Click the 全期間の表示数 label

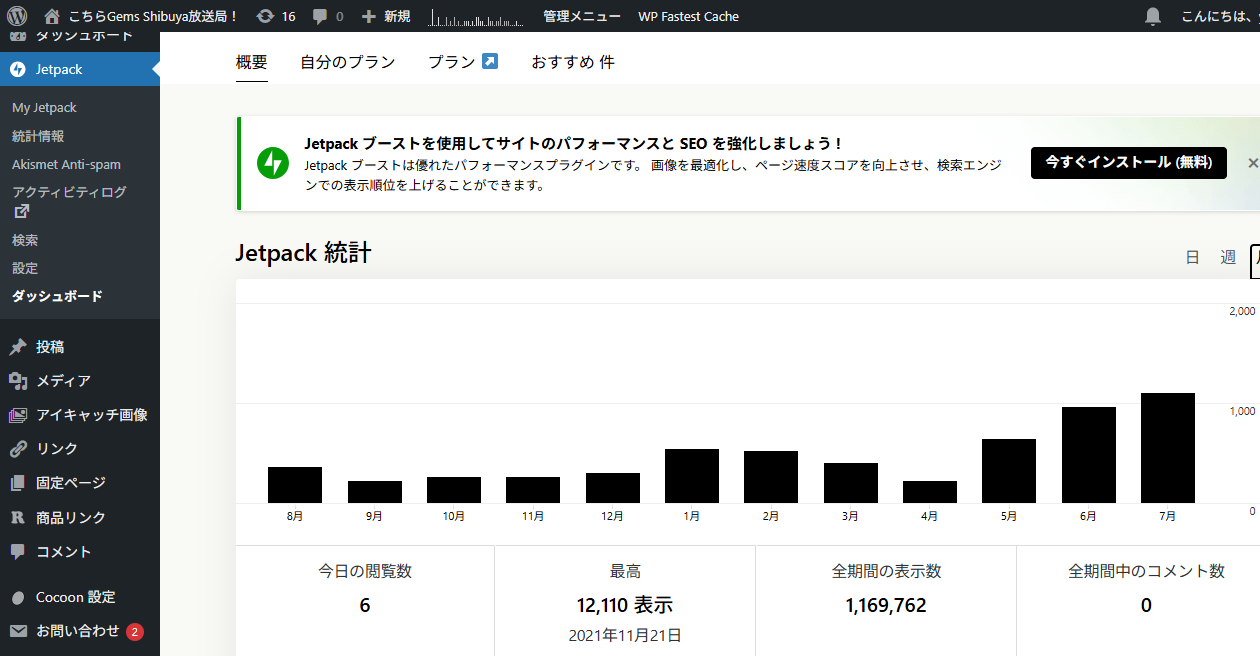(x=886, y=571)
